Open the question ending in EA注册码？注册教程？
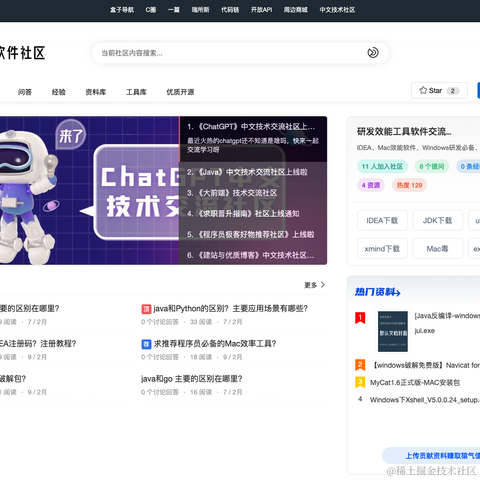 [x=38, y=344]
